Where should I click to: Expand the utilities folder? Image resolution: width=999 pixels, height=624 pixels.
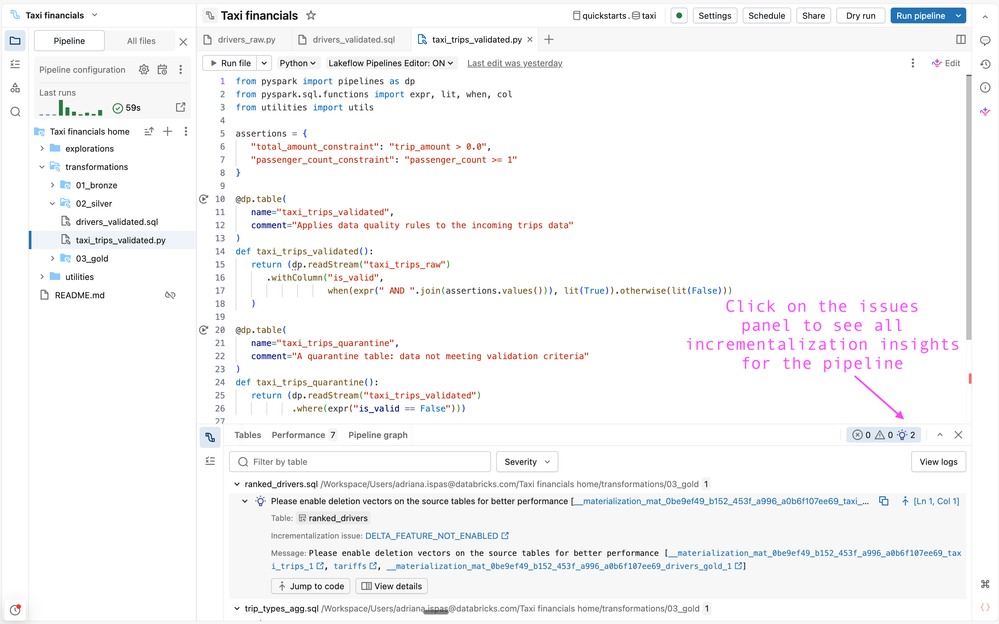click(42, 277)
